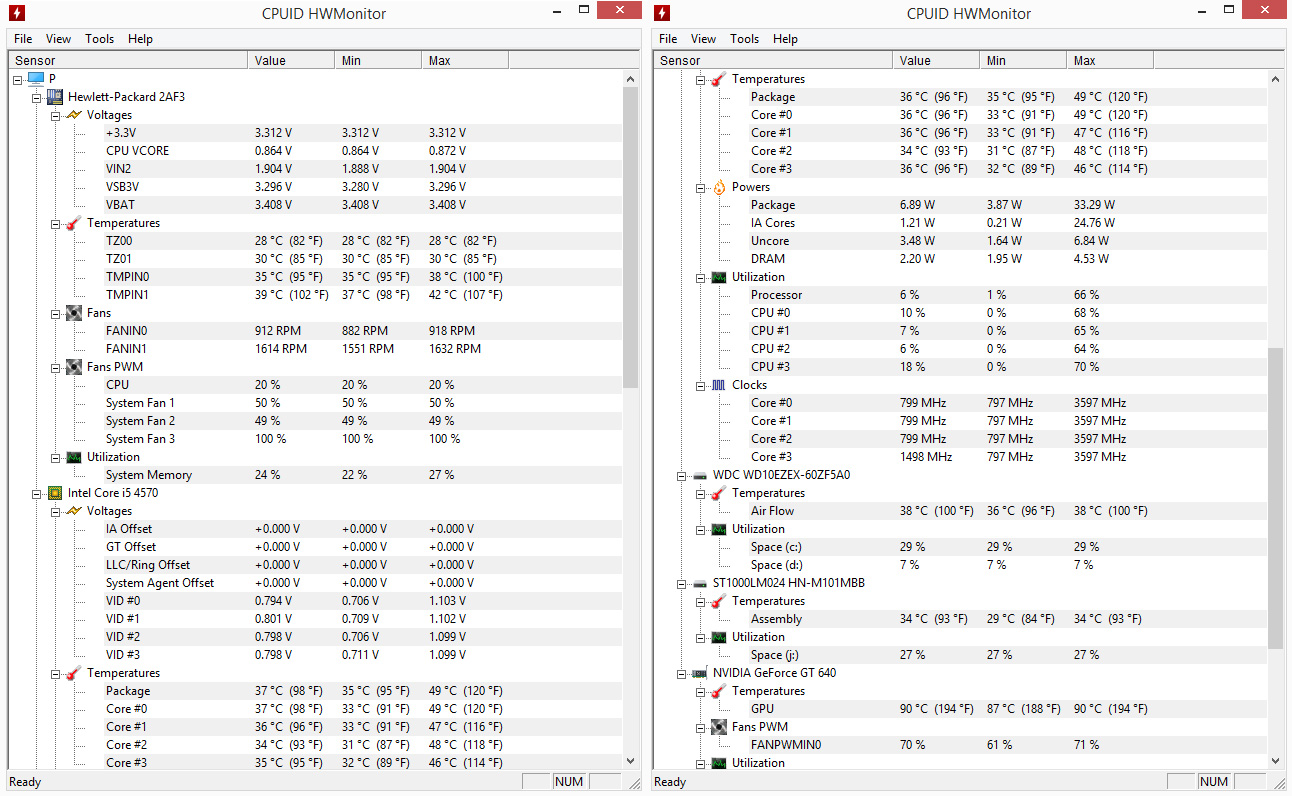Click the Utilization icon above the Processor row

click(719, 276)
